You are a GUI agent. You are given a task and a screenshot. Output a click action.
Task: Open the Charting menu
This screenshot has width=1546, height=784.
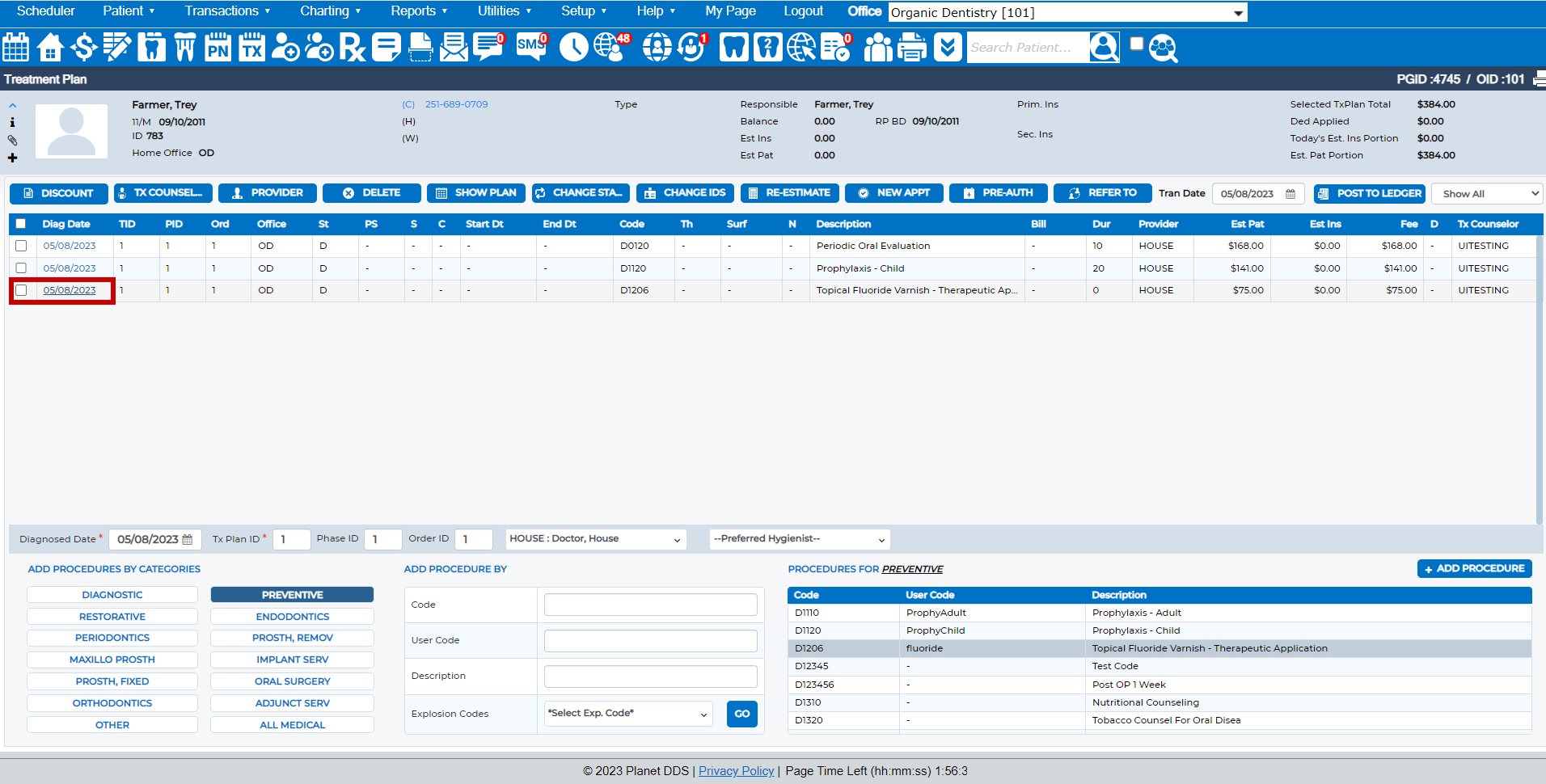click(x=330, y=11)
